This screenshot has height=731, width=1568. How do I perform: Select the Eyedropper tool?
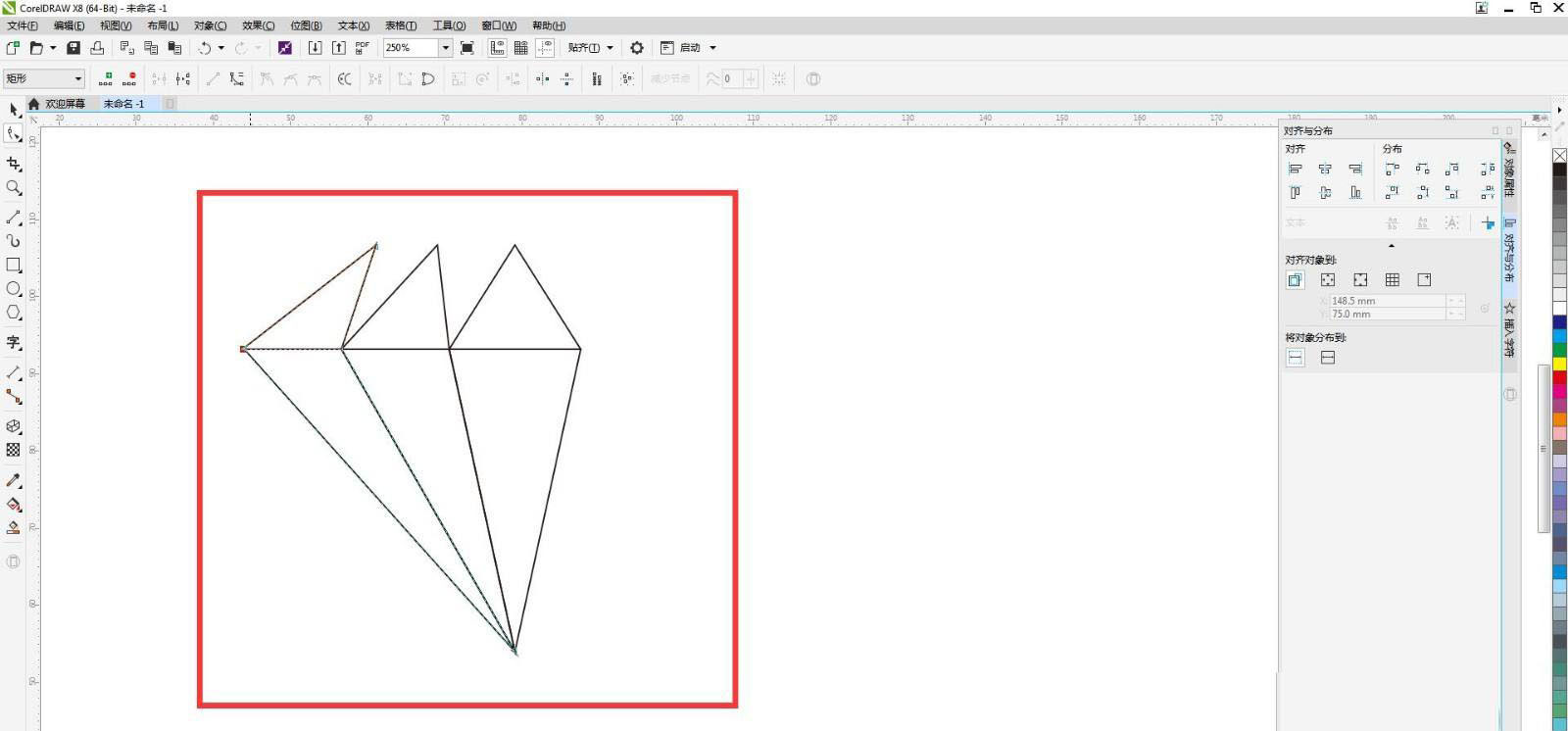click(14, 480)
